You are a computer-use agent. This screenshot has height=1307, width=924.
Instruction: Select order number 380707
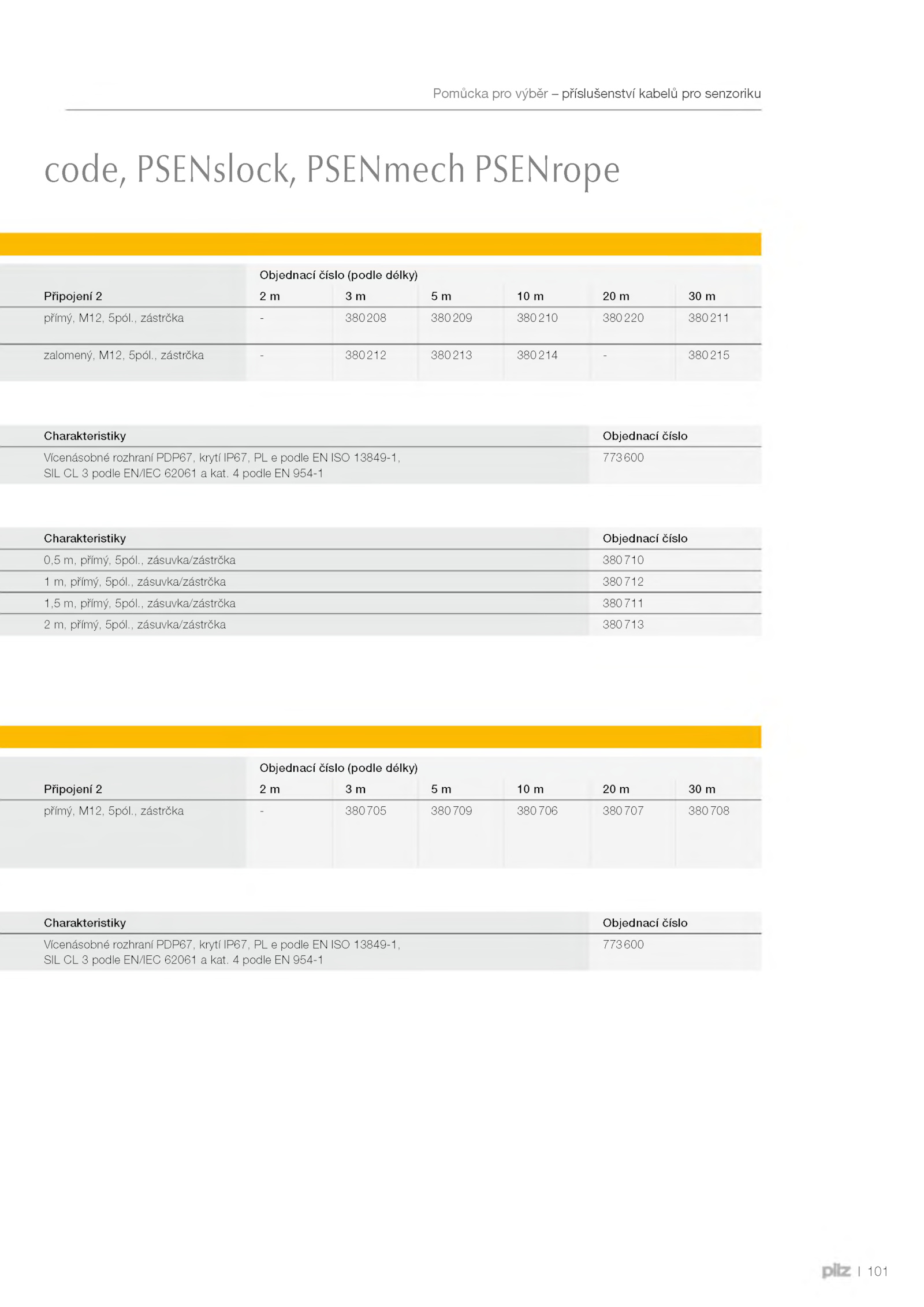pyautogui.click(x=623, y=810)
